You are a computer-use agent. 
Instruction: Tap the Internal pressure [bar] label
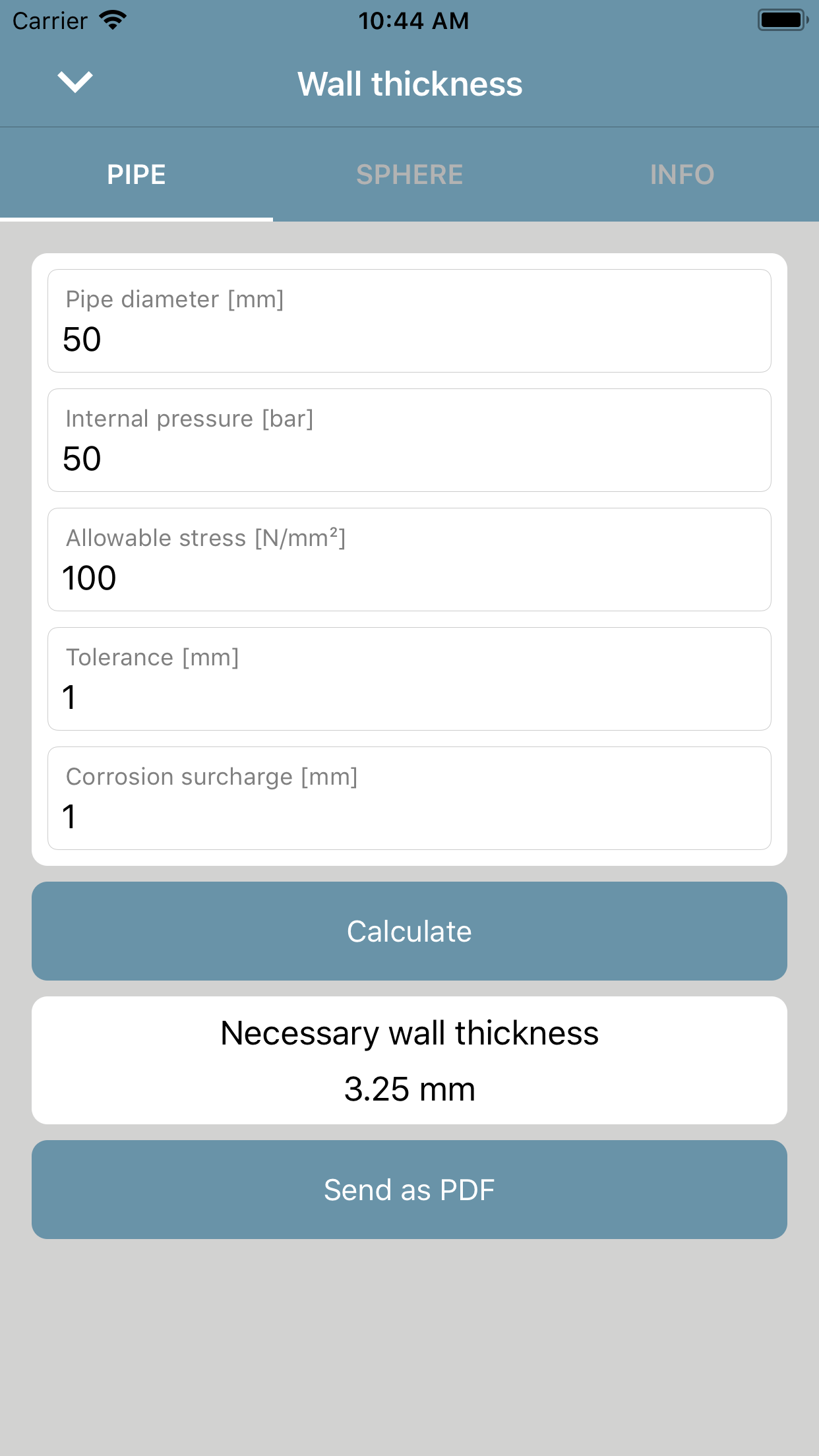tap(190, 419)
